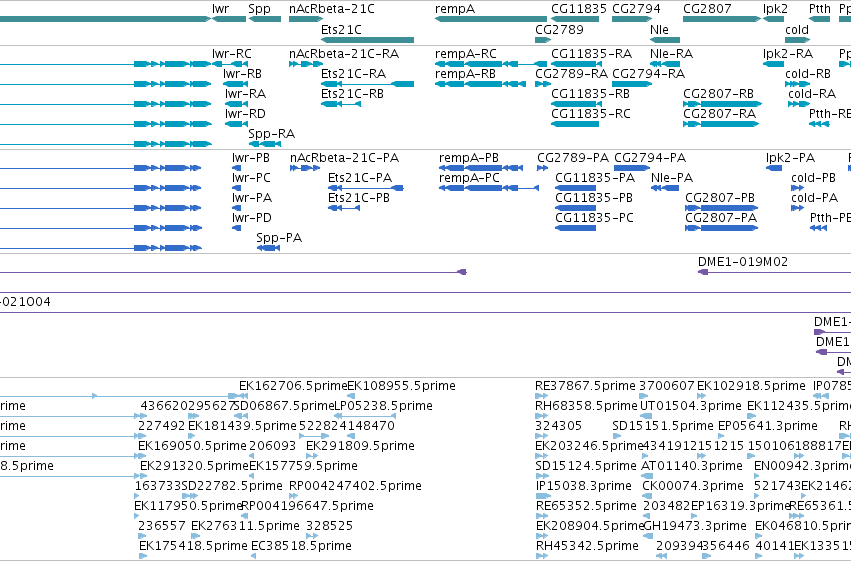Viewport: 851px width, 561px height.
Task: Select transcript Ets21C-RA
Action: tap(353, 73)
